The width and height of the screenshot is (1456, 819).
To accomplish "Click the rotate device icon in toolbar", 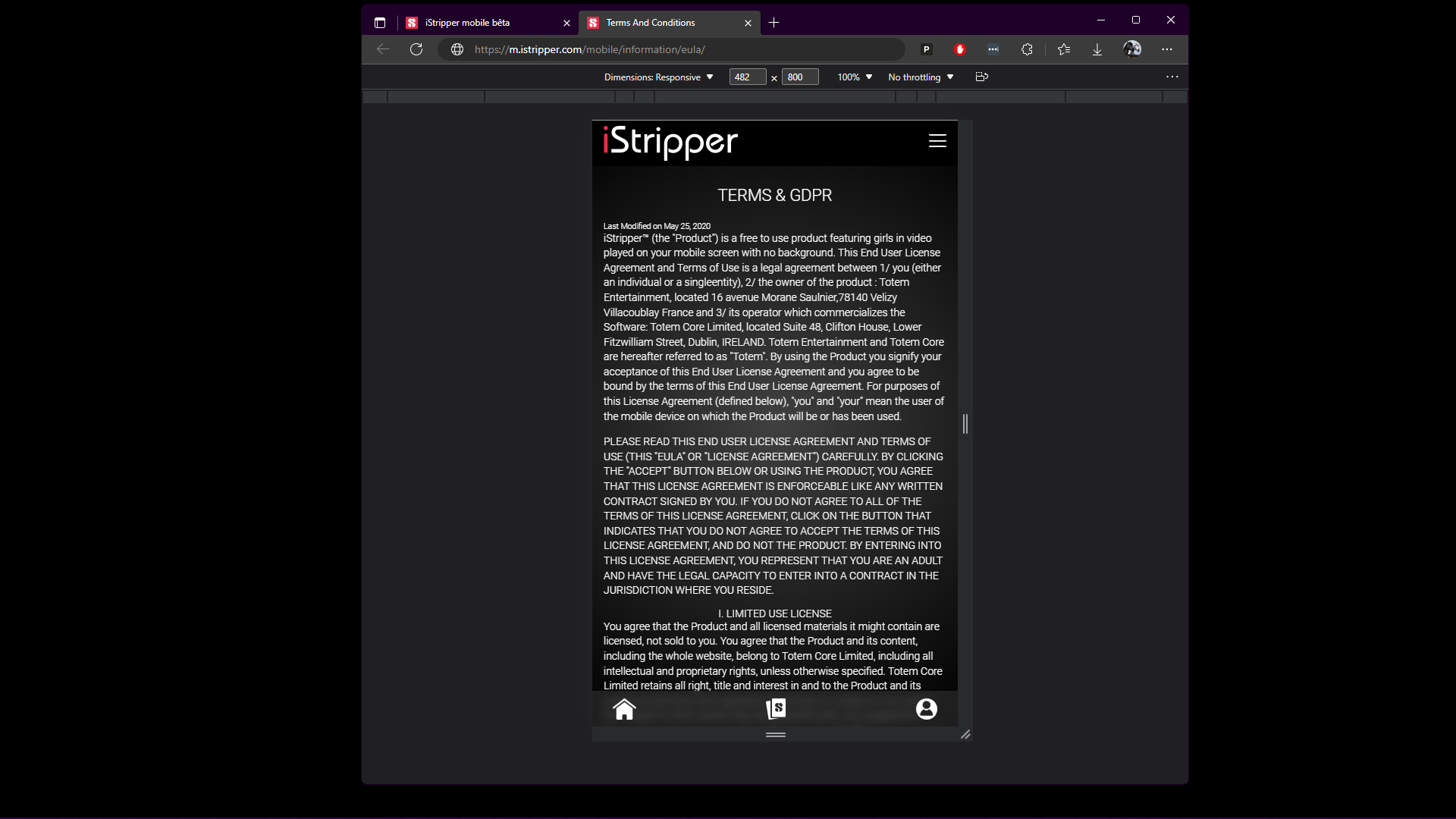I will pos(981,77).
